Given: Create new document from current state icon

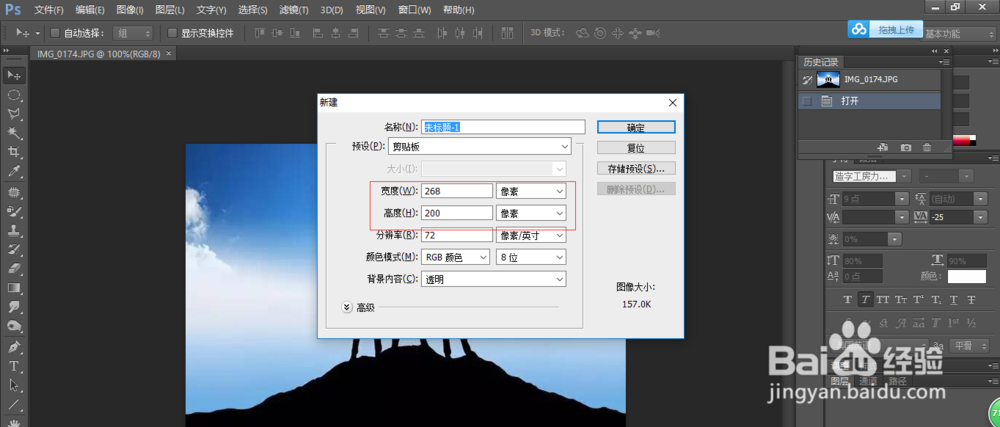Looking at the screenshot, I should (x=883, y=147).
